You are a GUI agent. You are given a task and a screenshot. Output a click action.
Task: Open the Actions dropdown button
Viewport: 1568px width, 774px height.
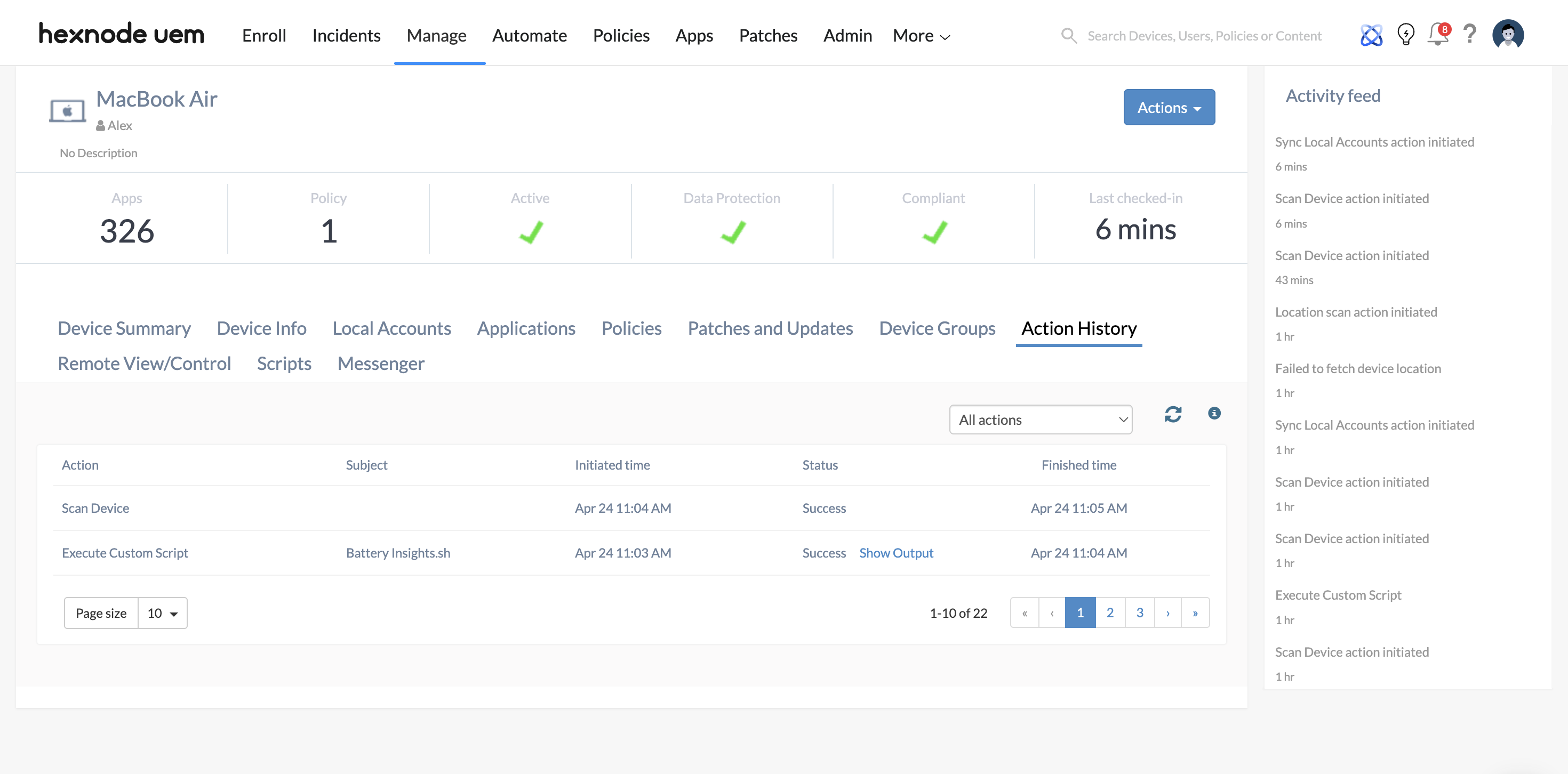pos(1169,108)
